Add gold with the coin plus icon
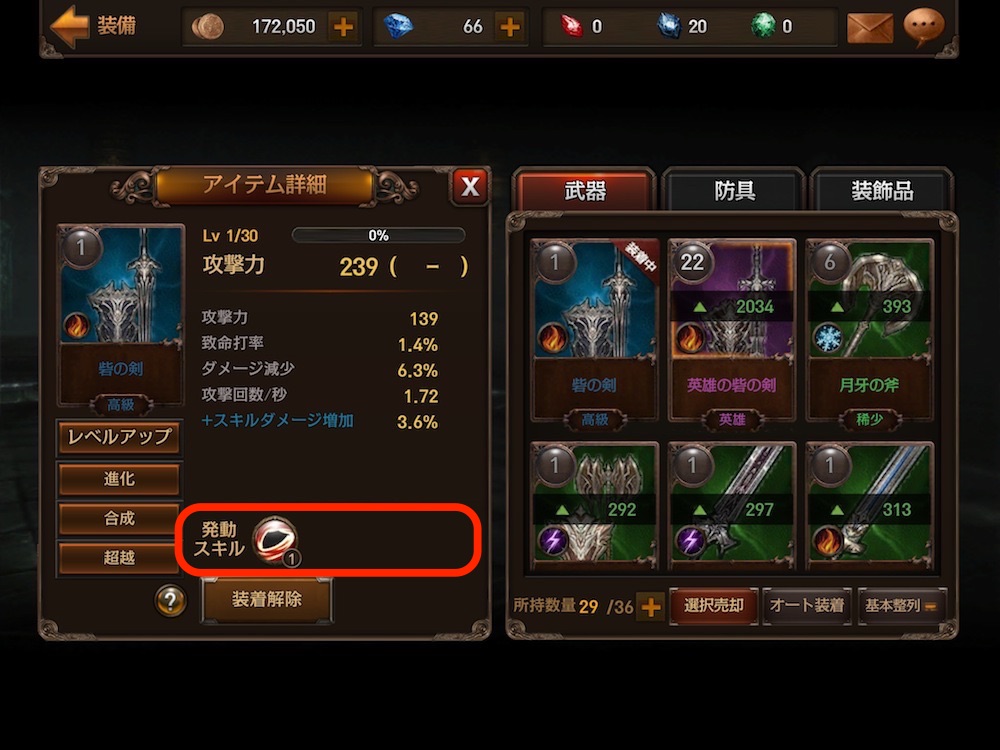 [x=343, y=27]
